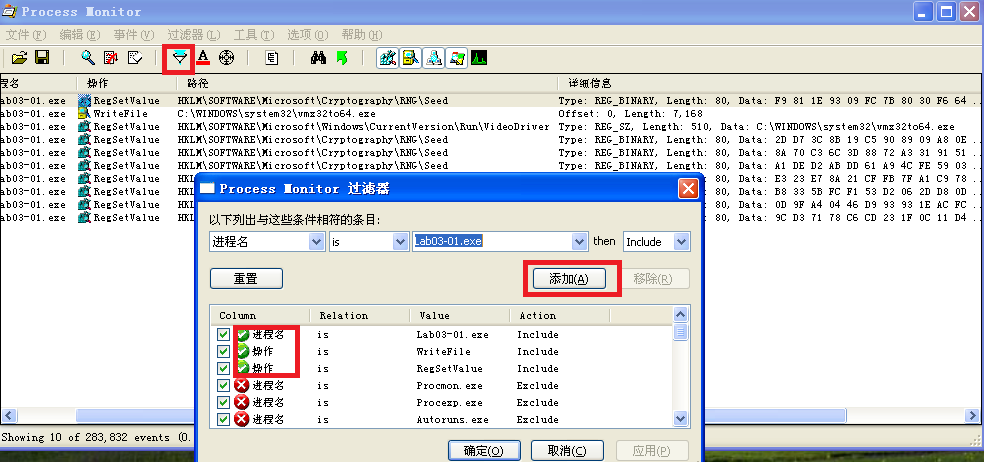Uncheck the Lab03-01.exe filter rule checkbox
Viewport: 984px width, 462px height.
tap(223, 335)
